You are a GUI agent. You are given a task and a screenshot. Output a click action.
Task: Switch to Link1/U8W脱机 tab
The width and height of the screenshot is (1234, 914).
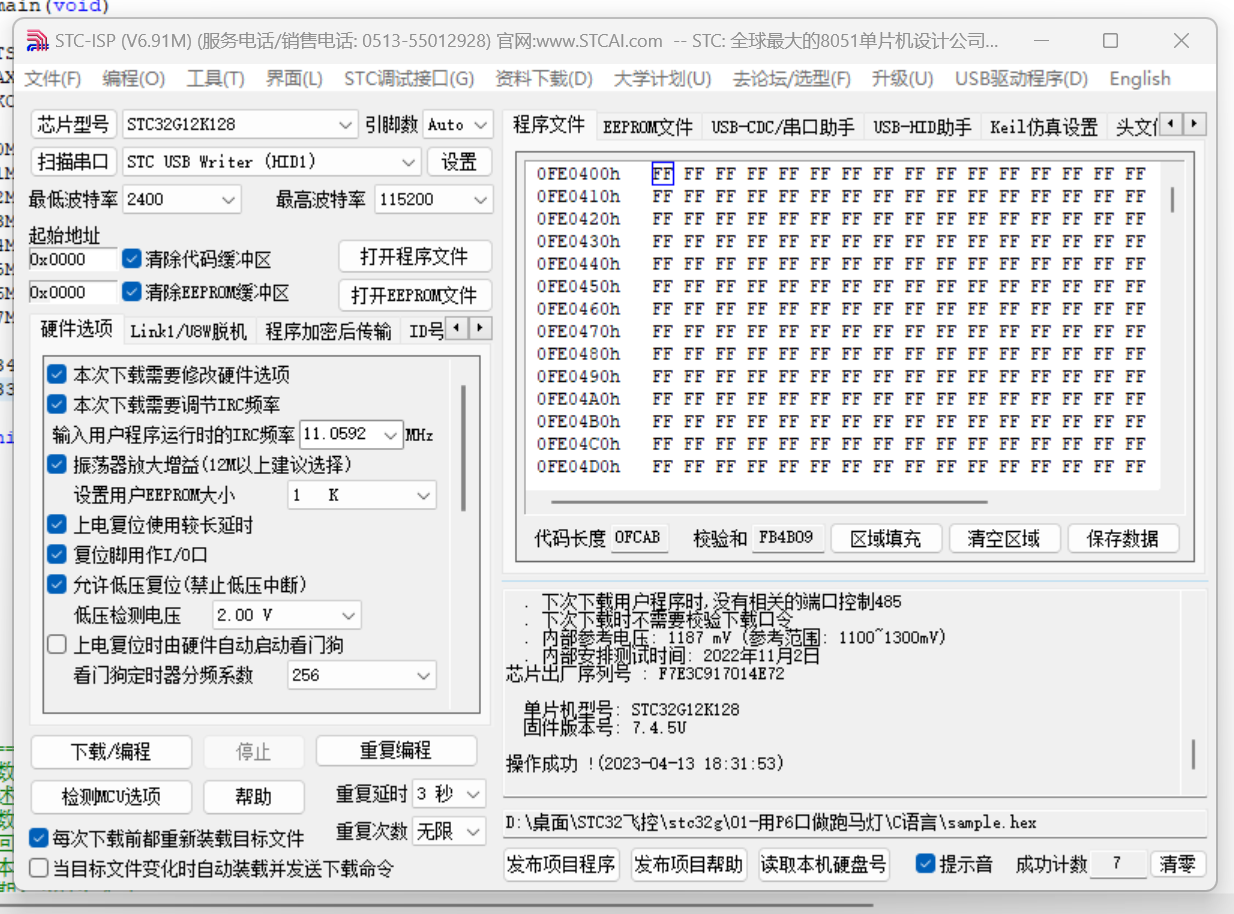pyautogui.click(x=188, y=331)
